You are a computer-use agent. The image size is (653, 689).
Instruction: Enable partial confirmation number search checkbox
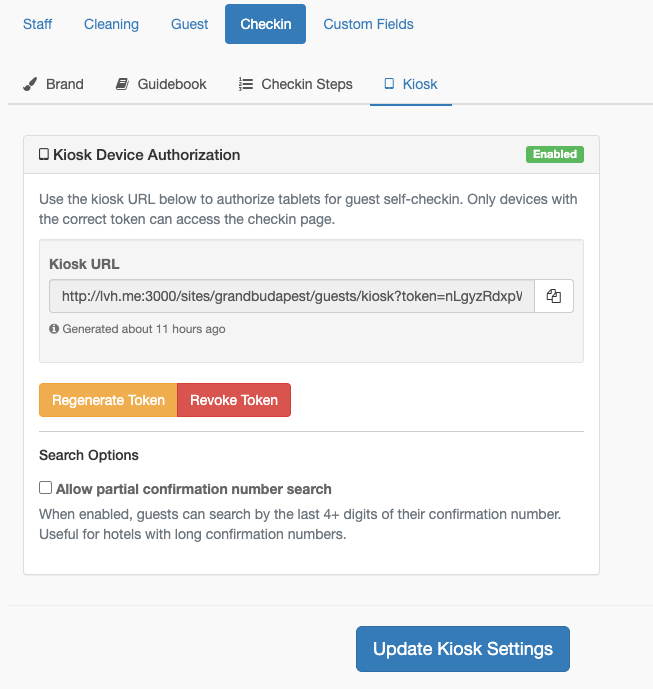click(x=45, y=488)
